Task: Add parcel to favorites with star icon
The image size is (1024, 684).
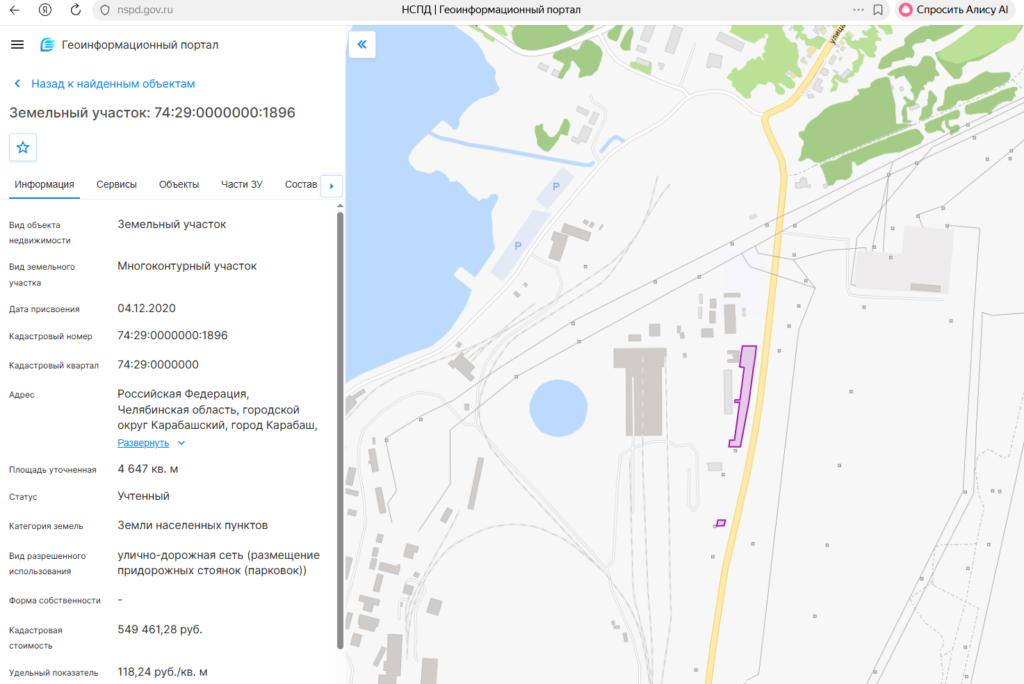Action: click(x=23, y=148)
